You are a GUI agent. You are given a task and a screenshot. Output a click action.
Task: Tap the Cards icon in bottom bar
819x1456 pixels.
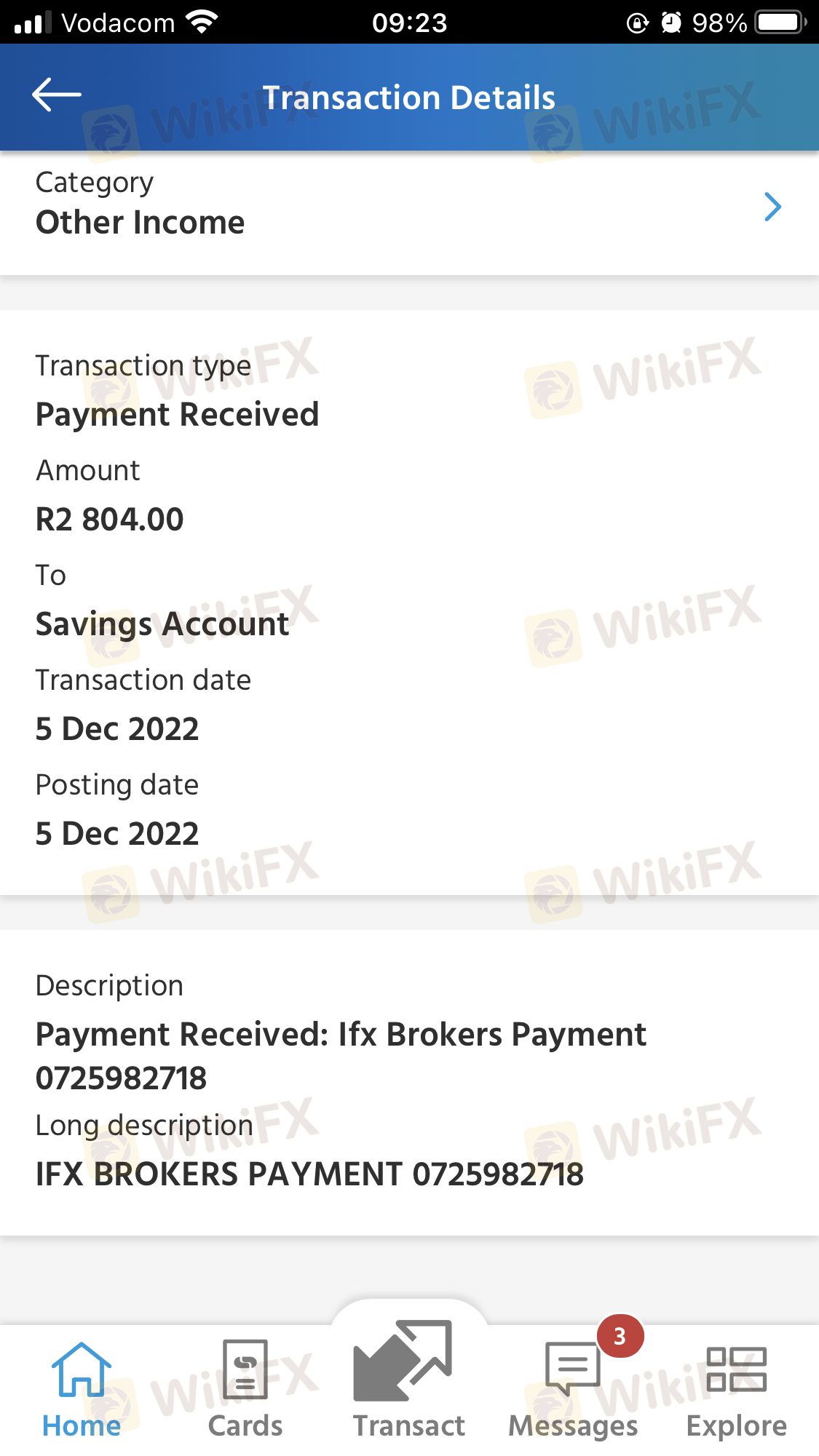click(x=245, y=1369)
